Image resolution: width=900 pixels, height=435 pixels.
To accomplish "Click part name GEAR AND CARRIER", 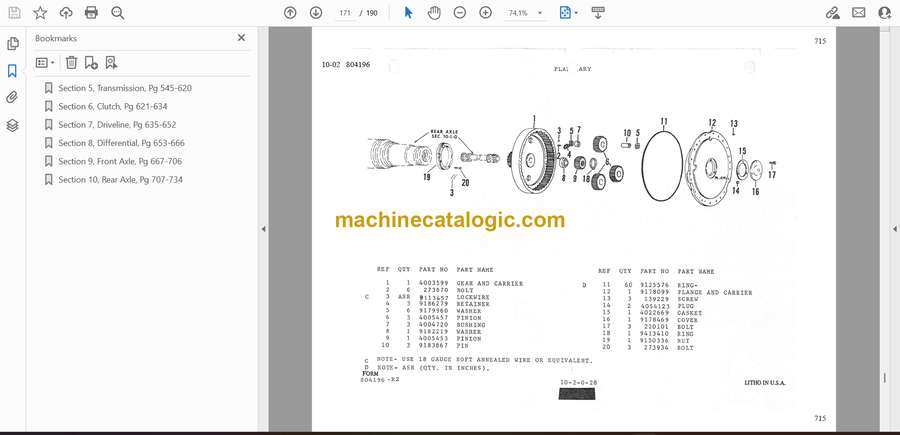I will [490, 283].
